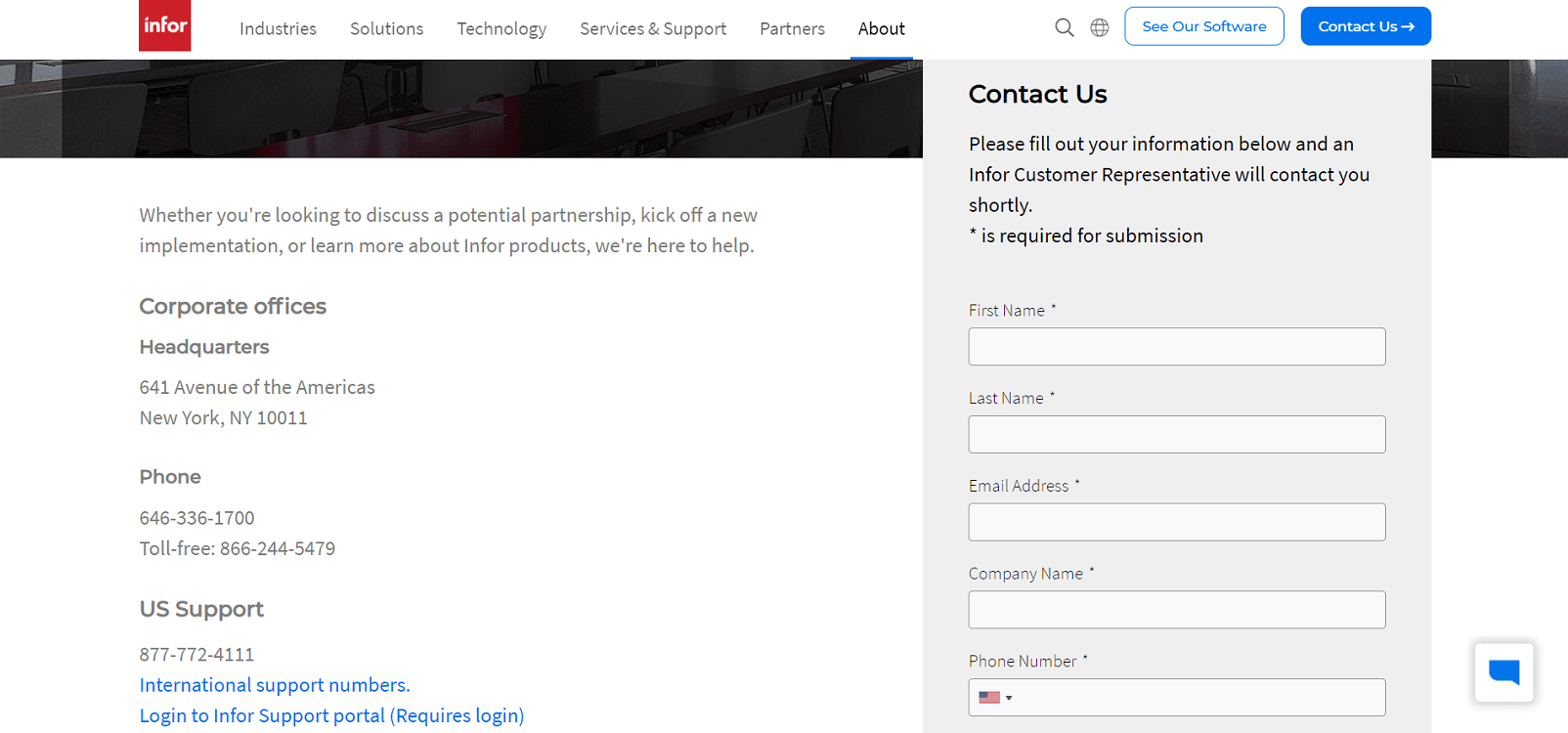Focus the Company Name field
The height and width of the screenshot is (733, 1568).
1177,610
